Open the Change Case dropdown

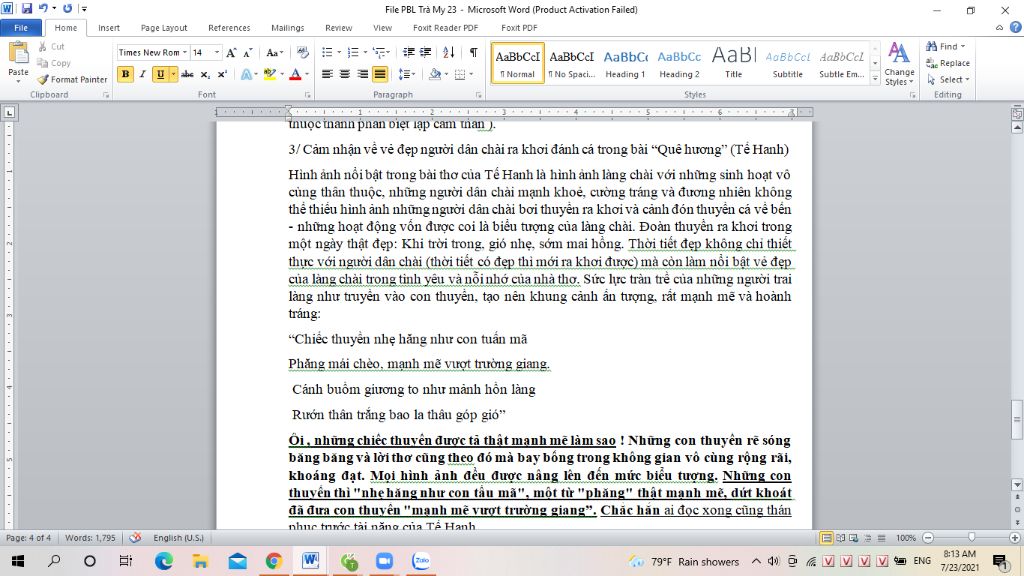point(274,53)
